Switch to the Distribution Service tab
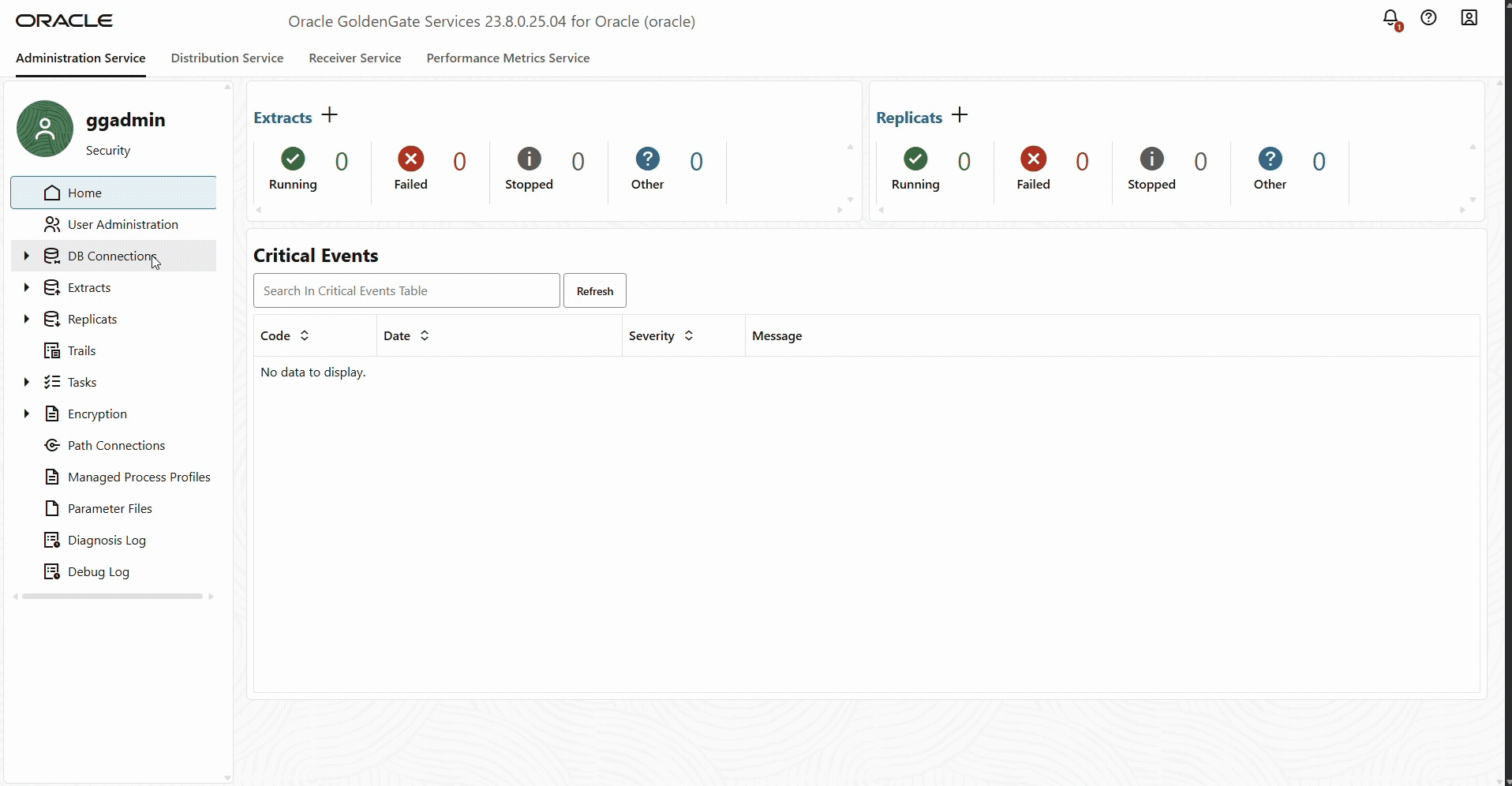Viewport: 1512px width, 786px height. [227, 58]
